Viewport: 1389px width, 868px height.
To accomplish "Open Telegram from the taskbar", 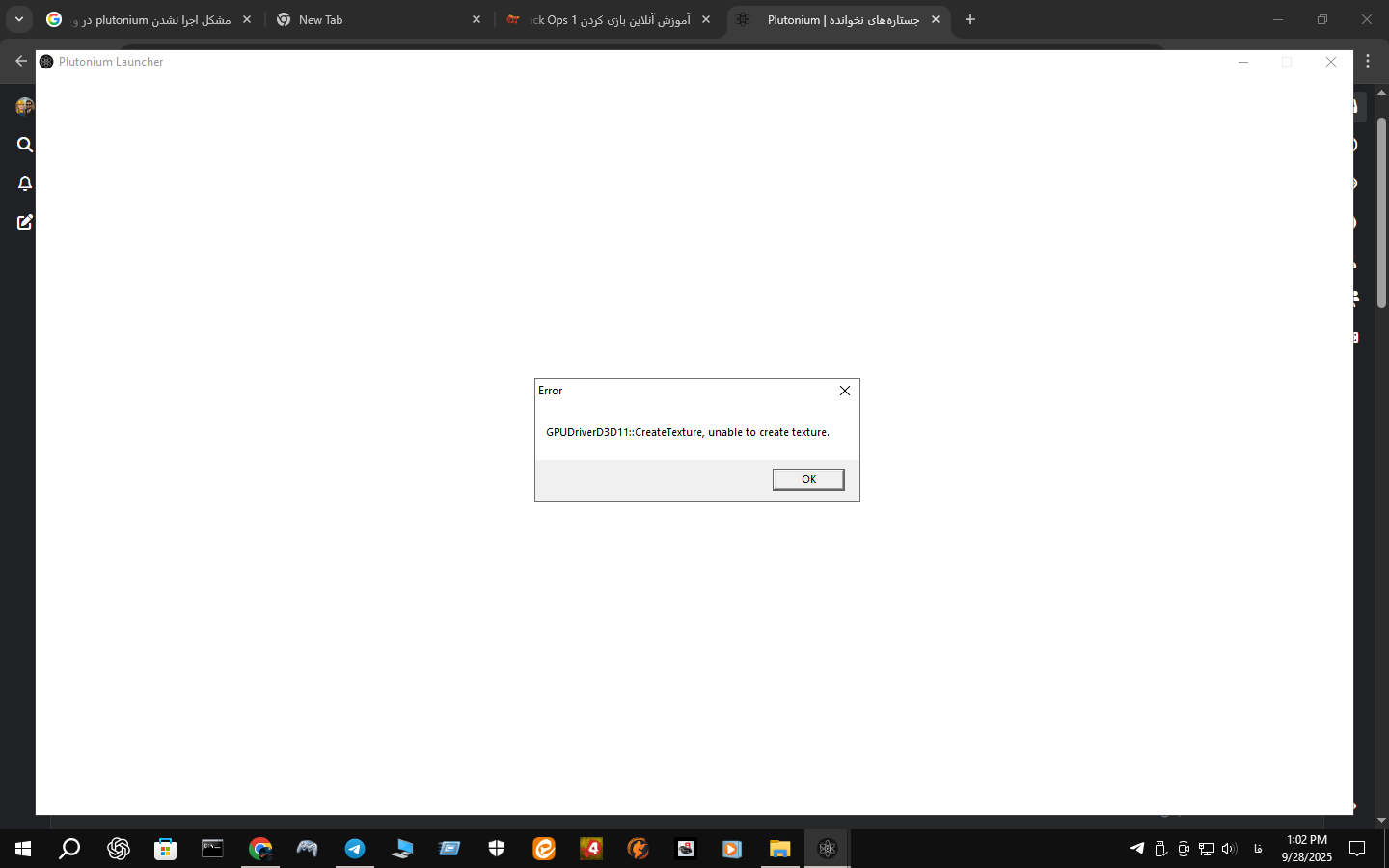I will (355, 849).
